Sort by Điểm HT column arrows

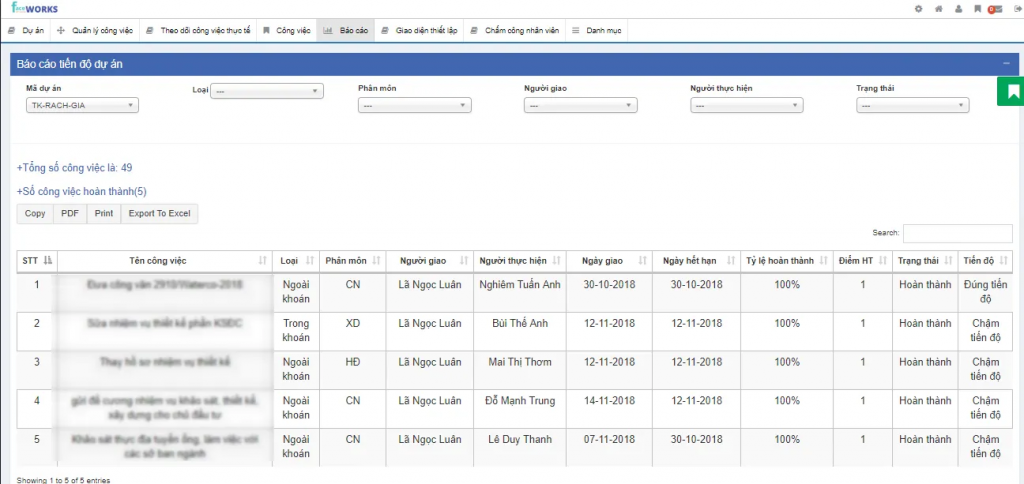coord(883,261)
